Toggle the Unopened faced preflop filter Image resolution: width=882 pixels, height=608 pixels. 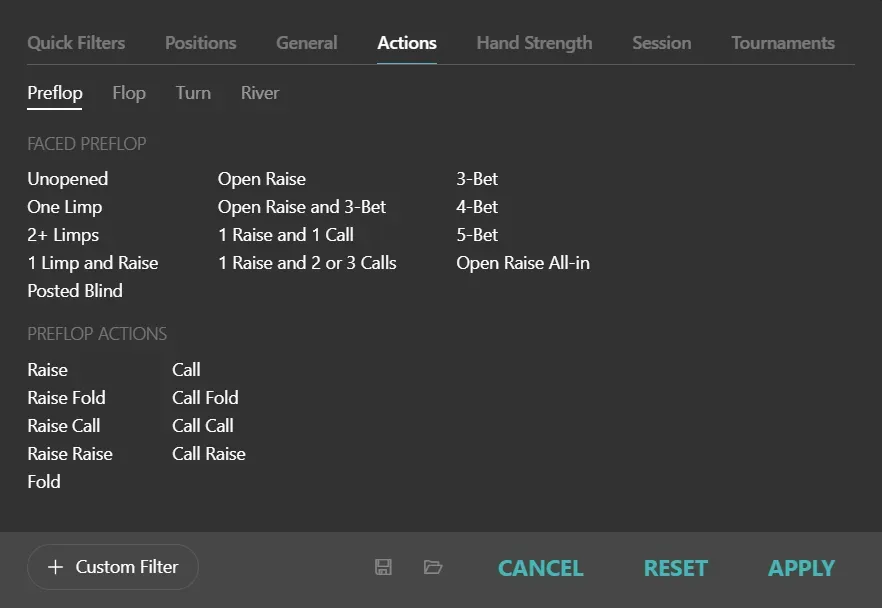68,179
